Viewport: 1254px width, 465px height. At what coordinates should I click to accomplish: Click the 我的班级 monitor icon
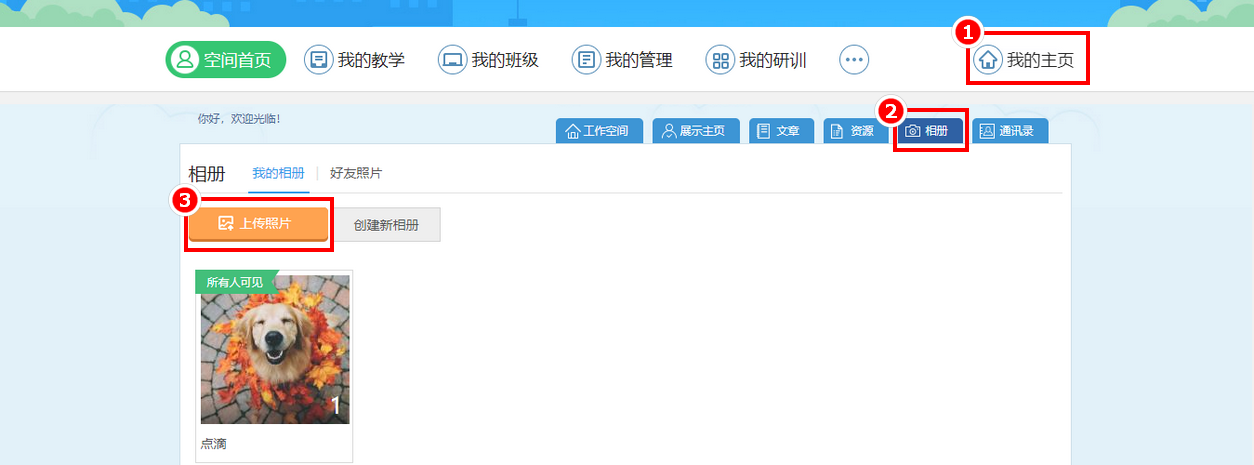point(452,60)
